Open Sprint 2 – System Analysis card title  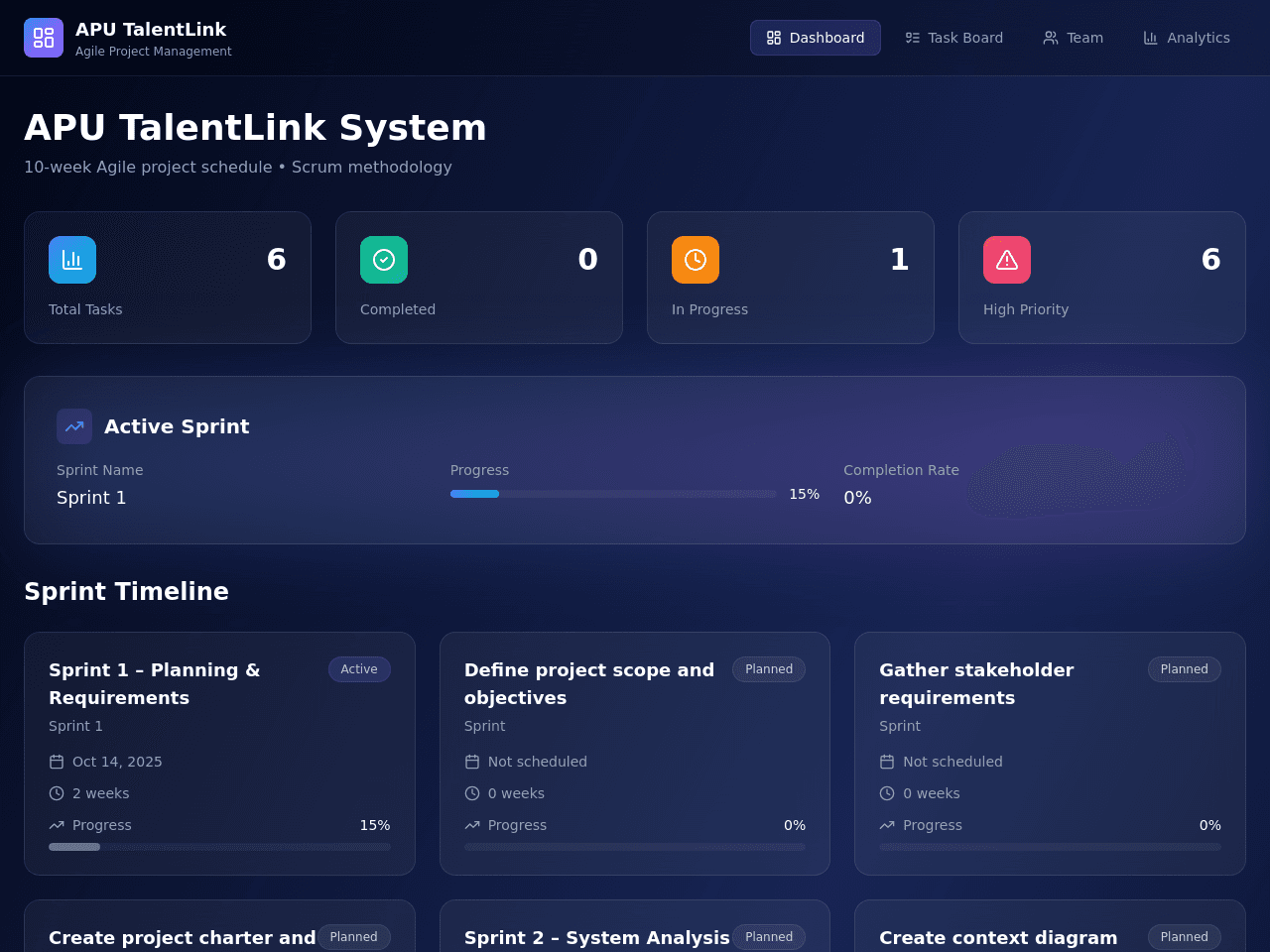pos(596,938)
